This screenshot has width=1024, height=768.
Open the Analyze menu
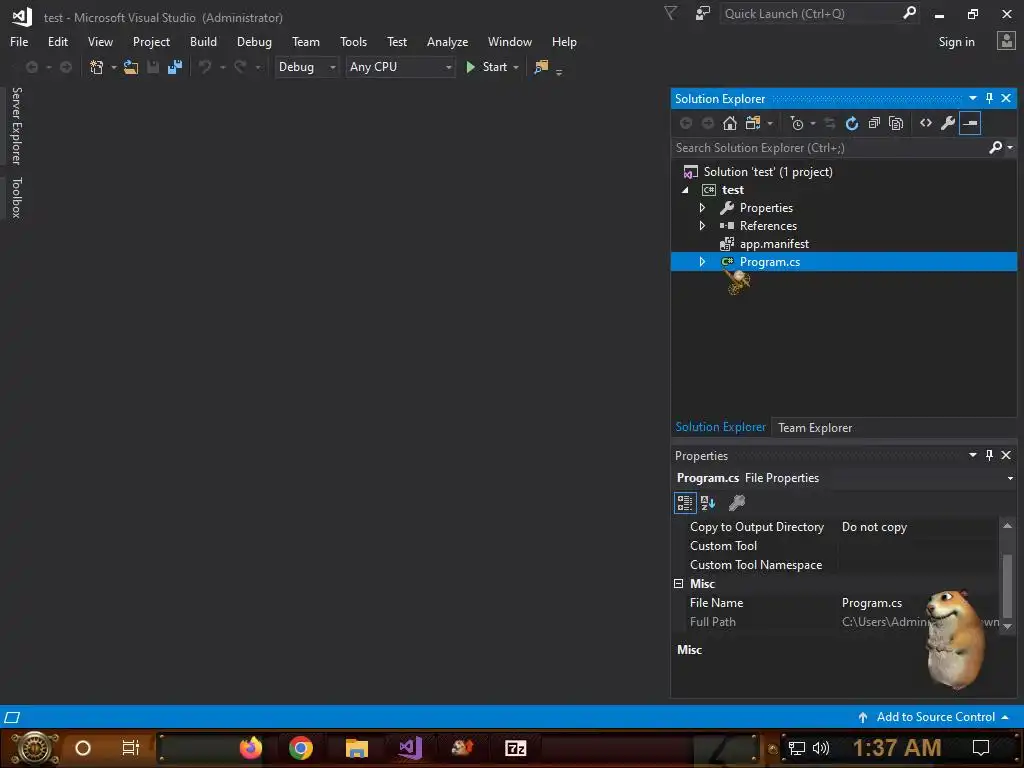pyautogui.click(x=447, y=42)
